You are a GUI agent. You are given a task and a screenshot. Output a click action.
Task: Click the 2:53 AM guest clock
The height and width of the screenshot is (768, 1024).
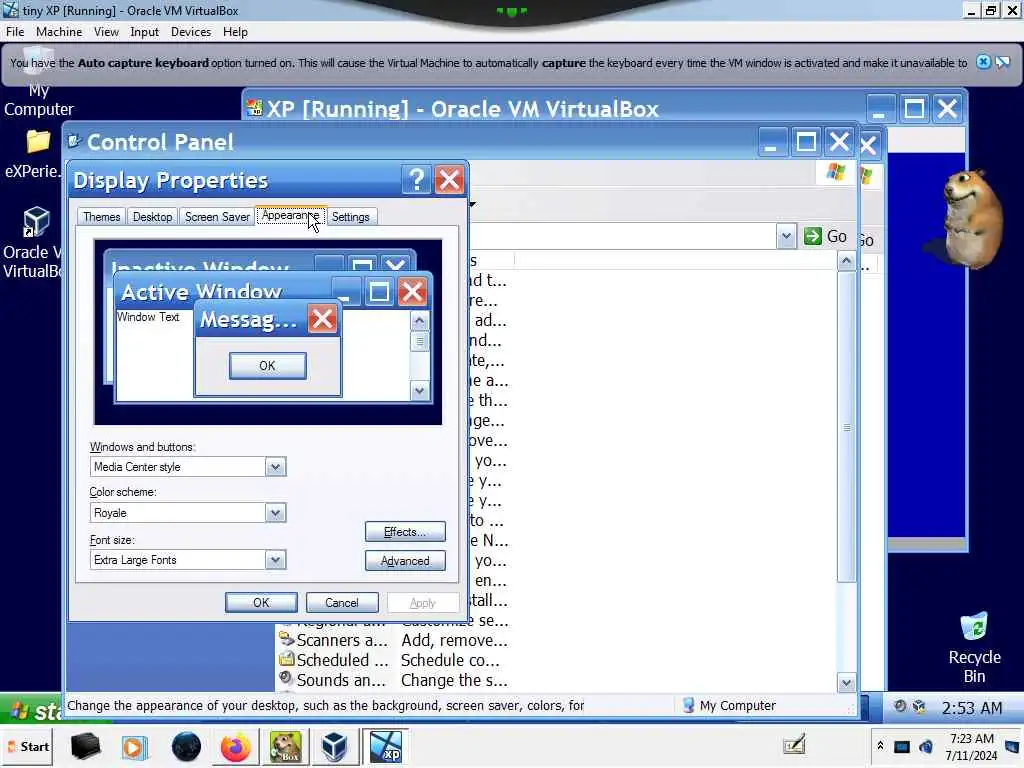click(972, 708)
